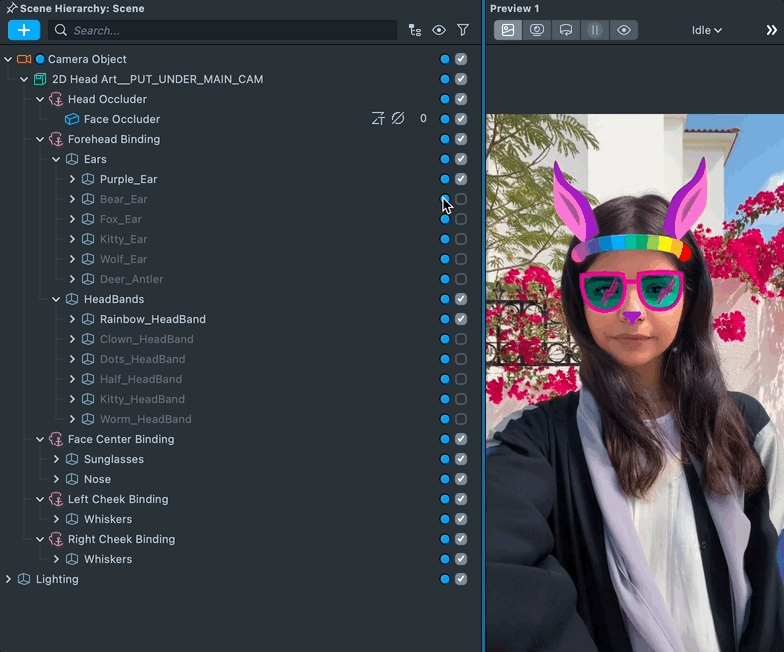Click the blue color dot on Kitty_Ear row
Viewport: 784px width, 652px height.
click(445, 239)
